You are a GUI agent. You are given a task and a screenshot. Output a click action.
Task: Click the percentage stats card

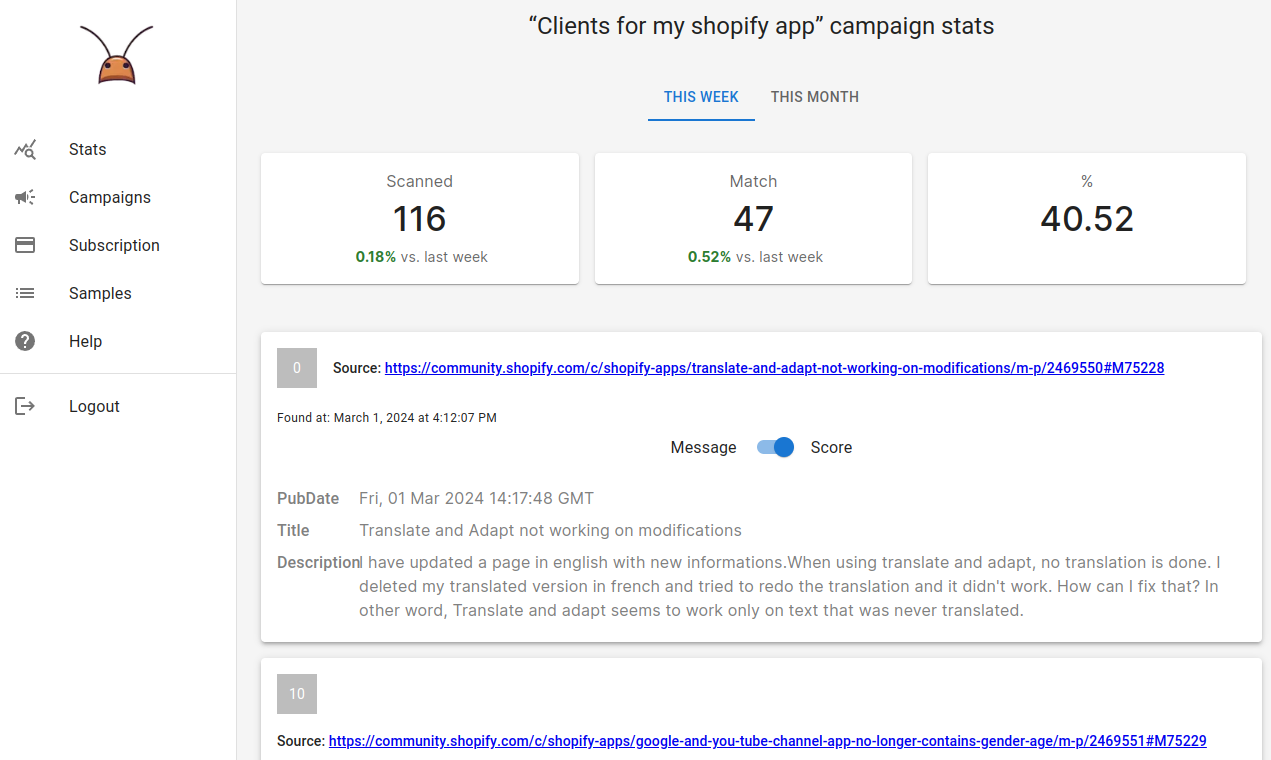[1087, 218]
